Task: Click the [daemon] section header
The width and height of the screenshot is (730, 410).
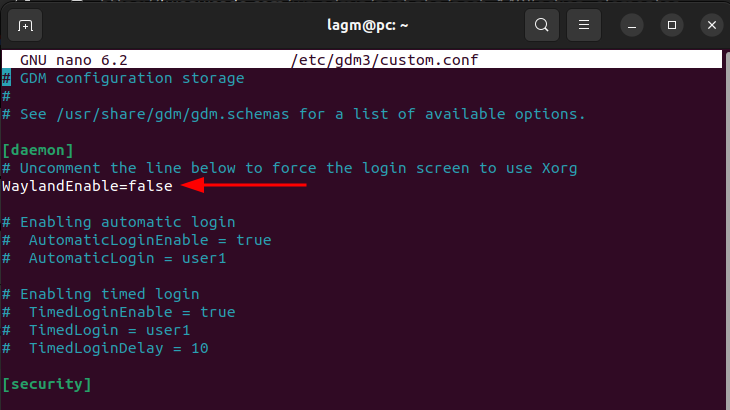Action: 38,150
